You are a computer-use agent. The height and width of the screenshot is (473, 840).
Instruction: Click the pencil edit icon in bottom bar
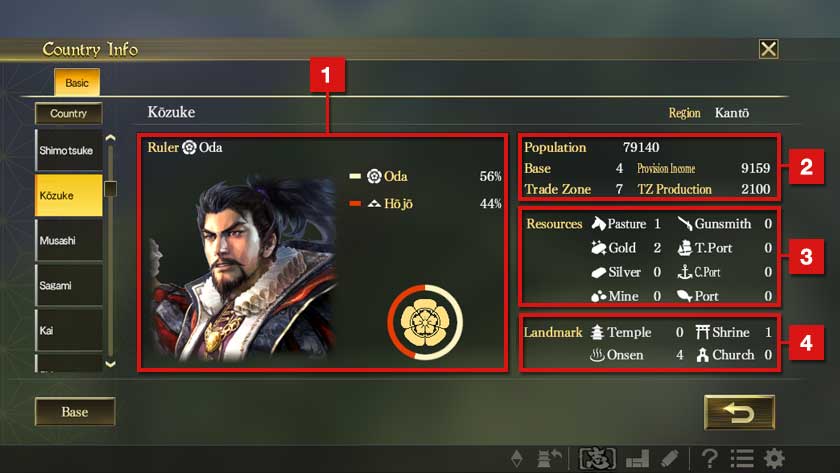(x=670, y=459)
